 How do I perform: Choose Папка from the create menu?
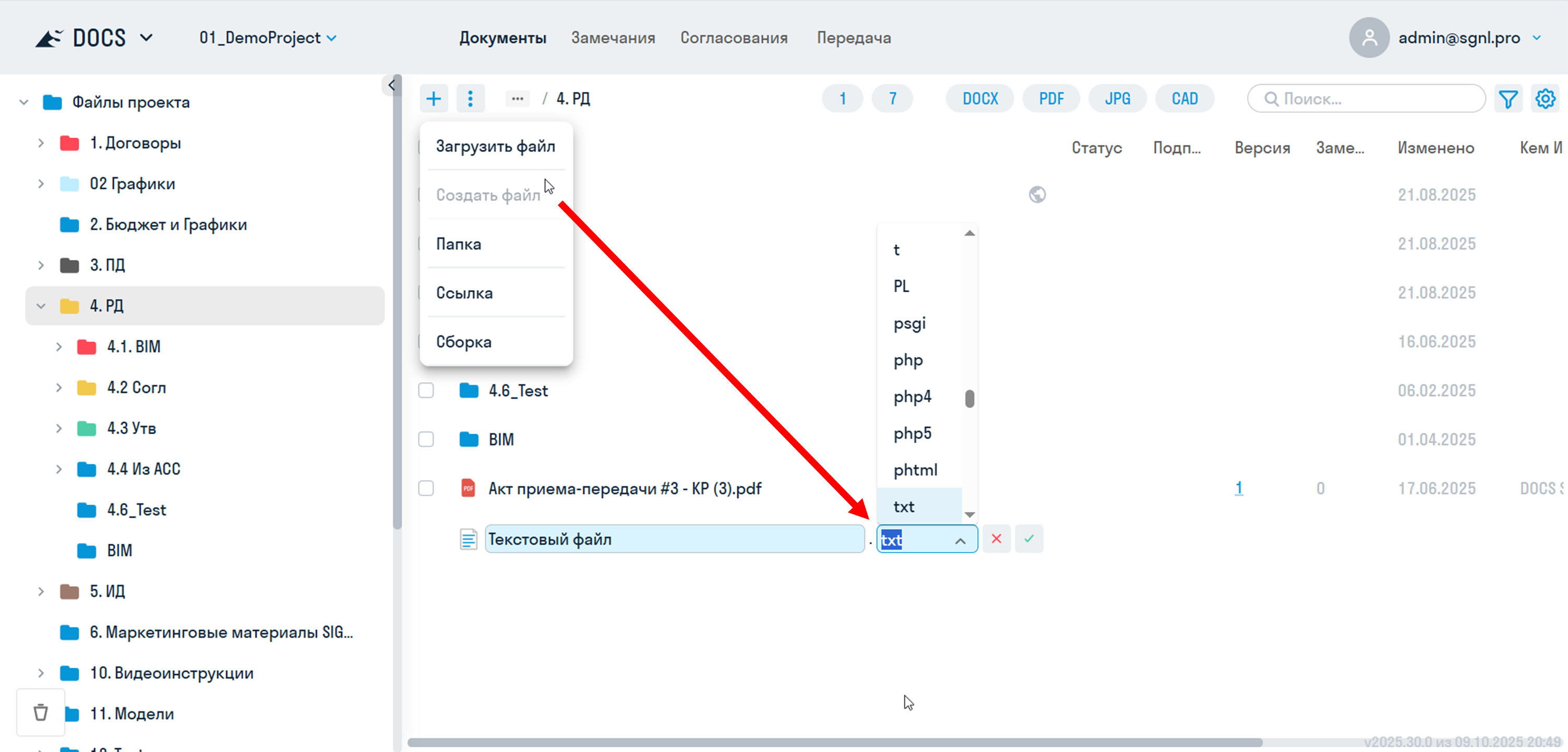click(x=458, y=244)
